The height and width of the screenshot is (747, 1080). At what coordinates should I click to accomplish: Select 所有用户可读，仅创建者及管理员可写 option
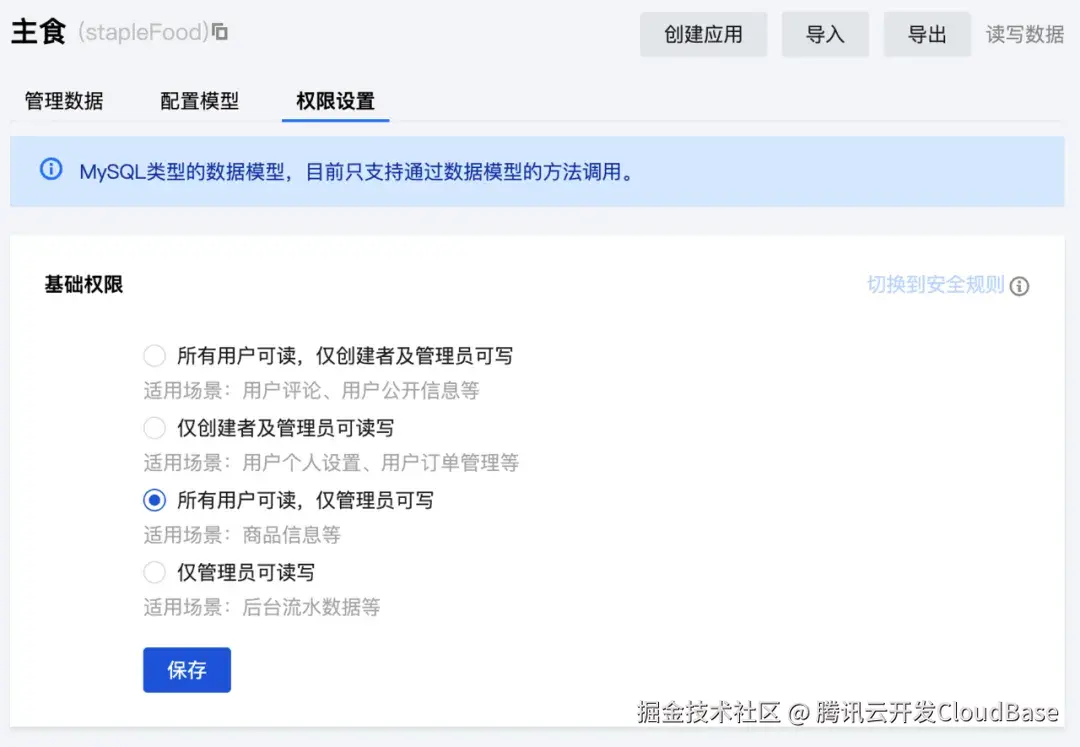point(155,355)
